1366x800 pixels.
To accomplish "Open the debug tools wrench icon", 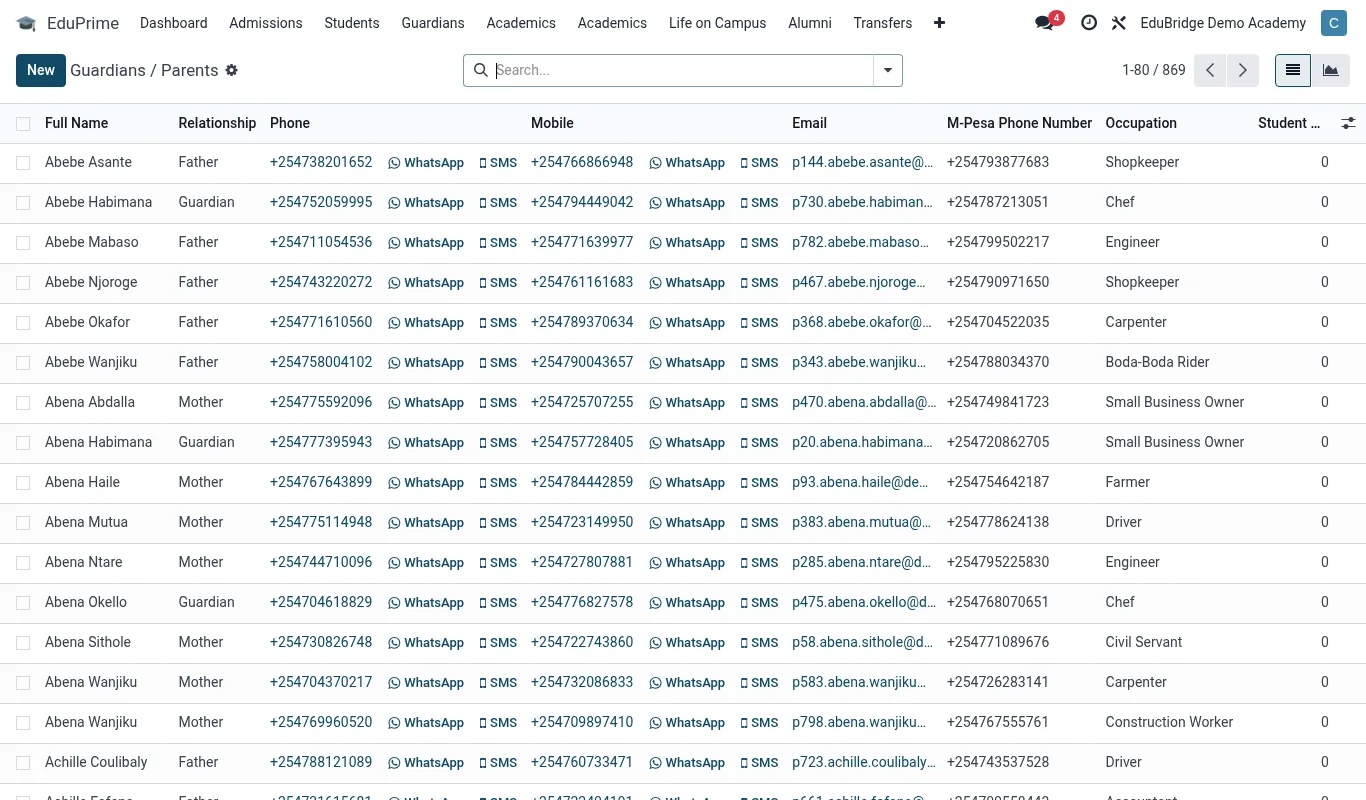I will pyautogui.click(x=1119, y=23).
